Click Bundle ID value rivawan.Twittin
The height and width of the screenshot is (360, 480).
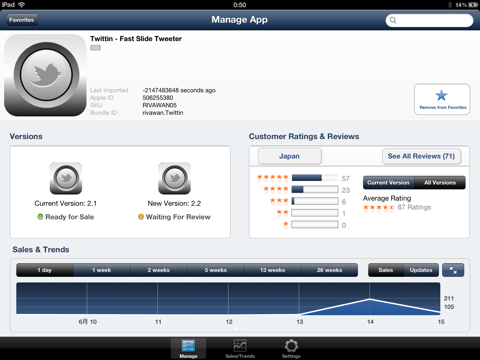pyautogui.click(x=163, y=113)
